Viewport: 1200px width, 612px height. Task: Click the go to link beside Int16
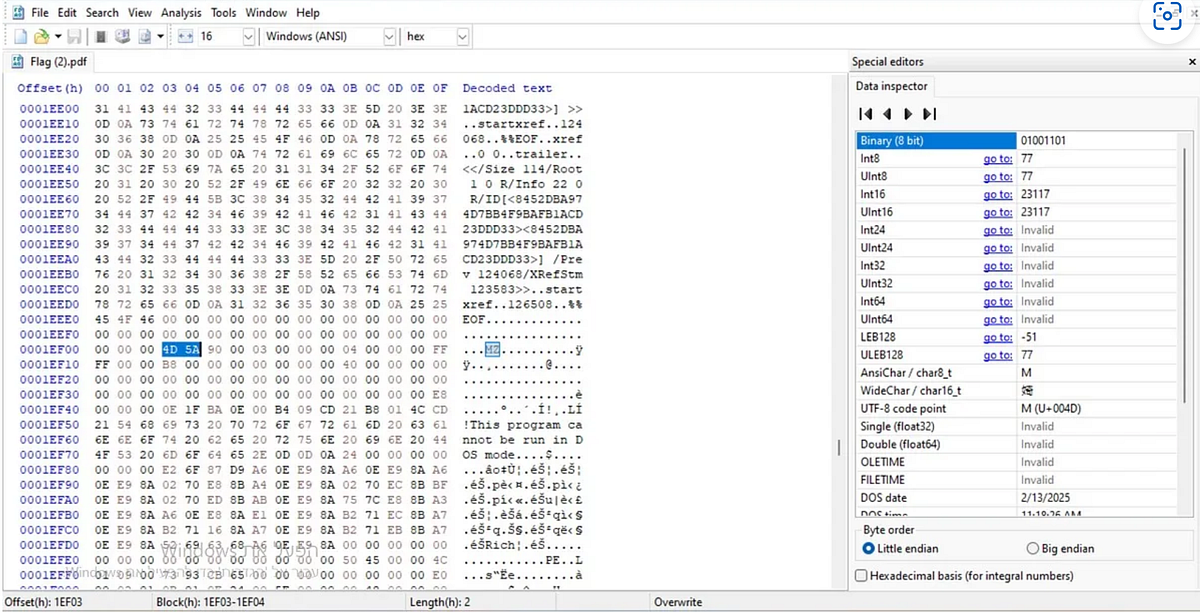997,194
